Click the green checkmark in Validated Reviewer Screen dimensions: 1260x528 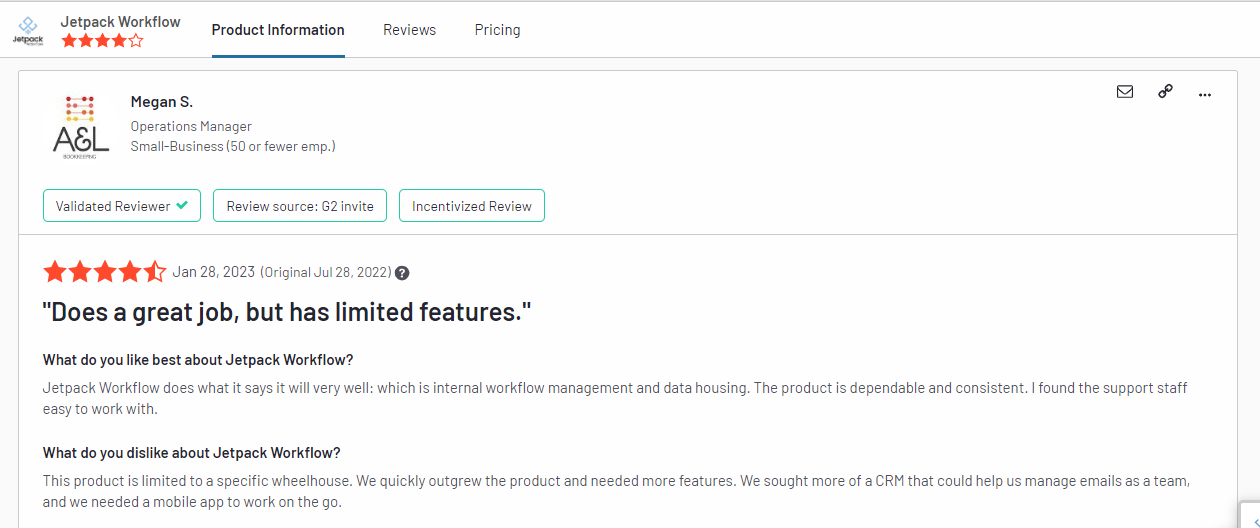pos(182,205)
